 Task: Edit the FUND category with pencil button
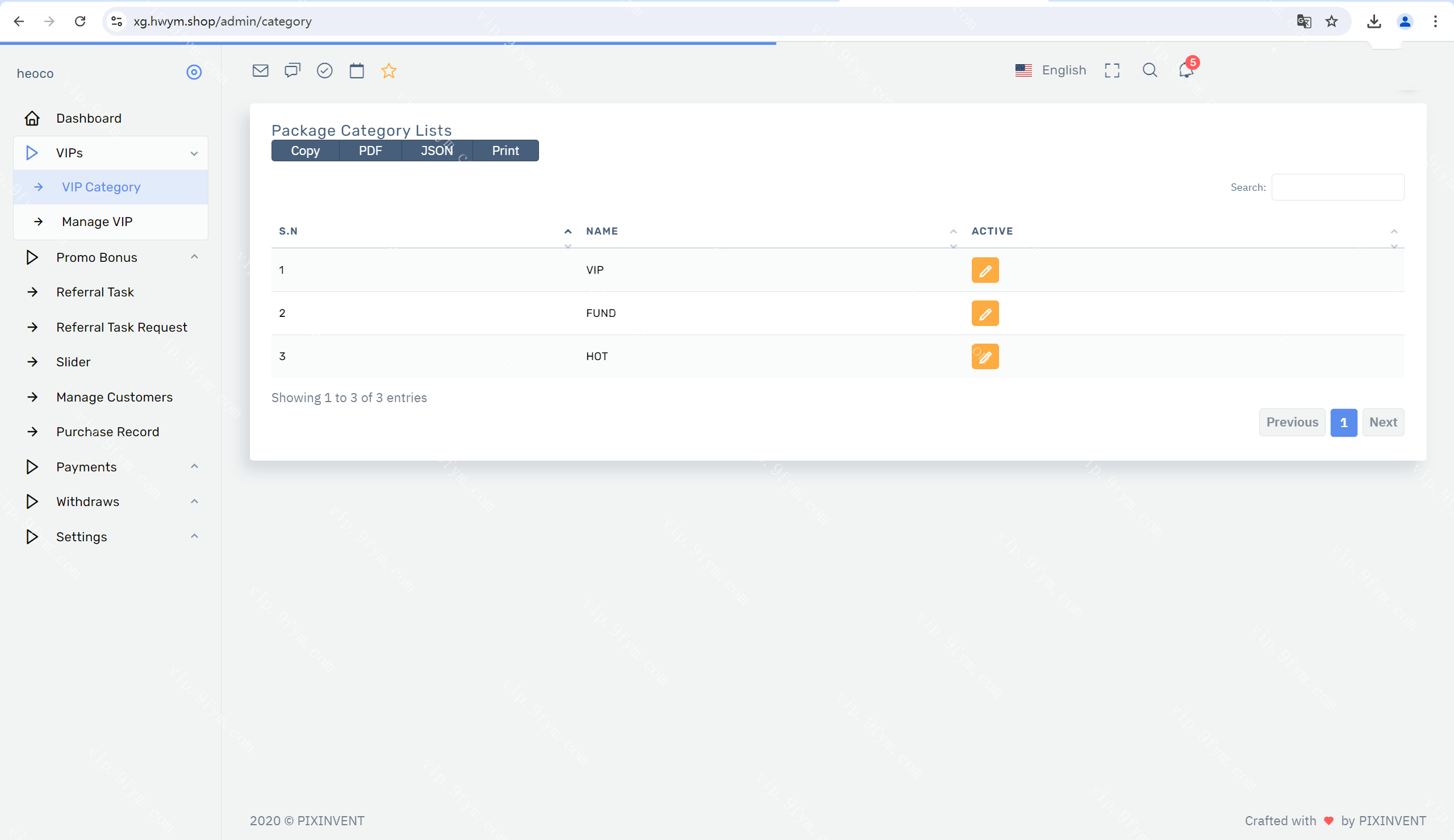pos(984,314)
